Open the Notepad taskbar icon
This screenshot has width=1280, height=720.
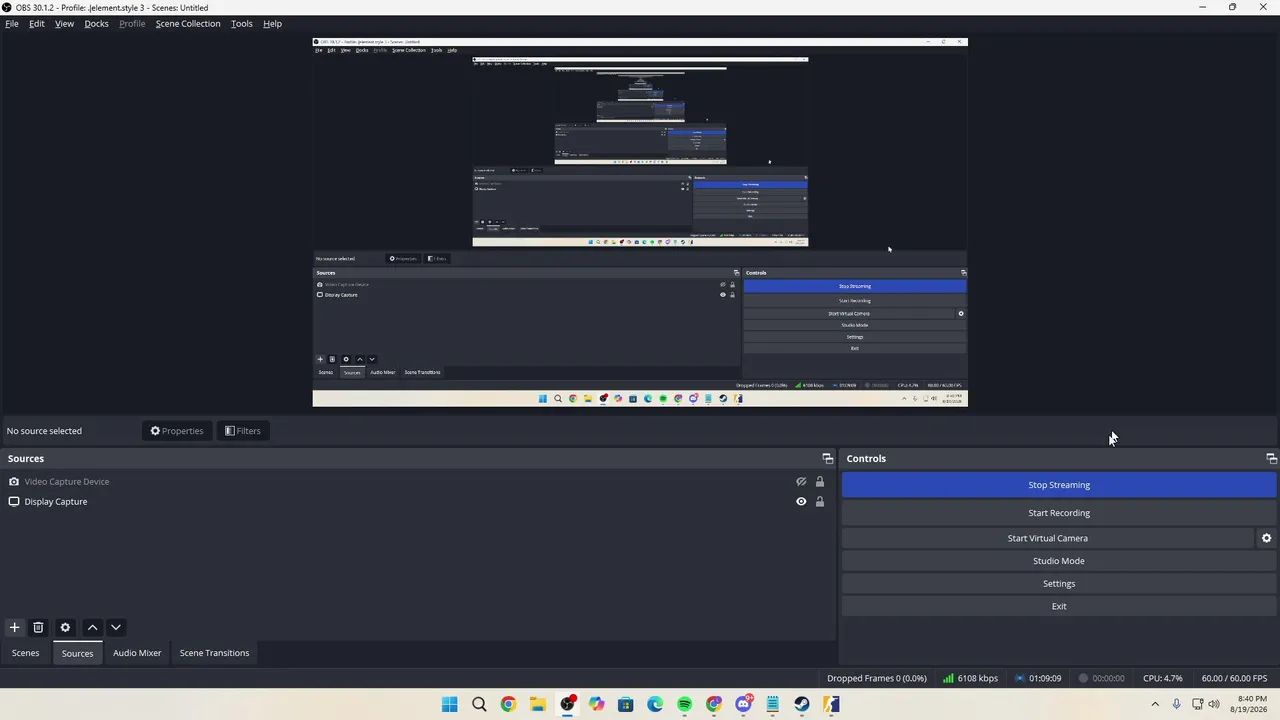click(x=773, y=704)
